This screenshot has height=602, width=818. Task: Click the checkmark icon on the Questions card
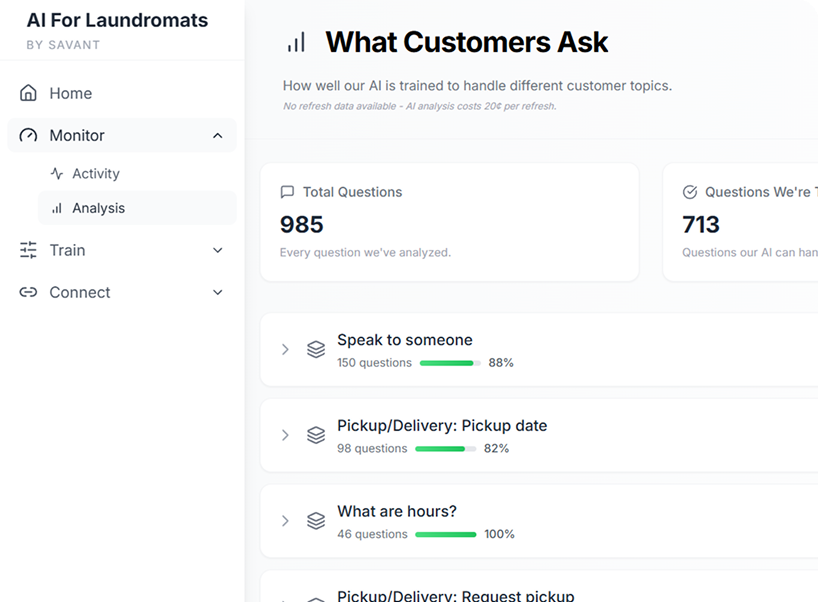pos(690,192)
